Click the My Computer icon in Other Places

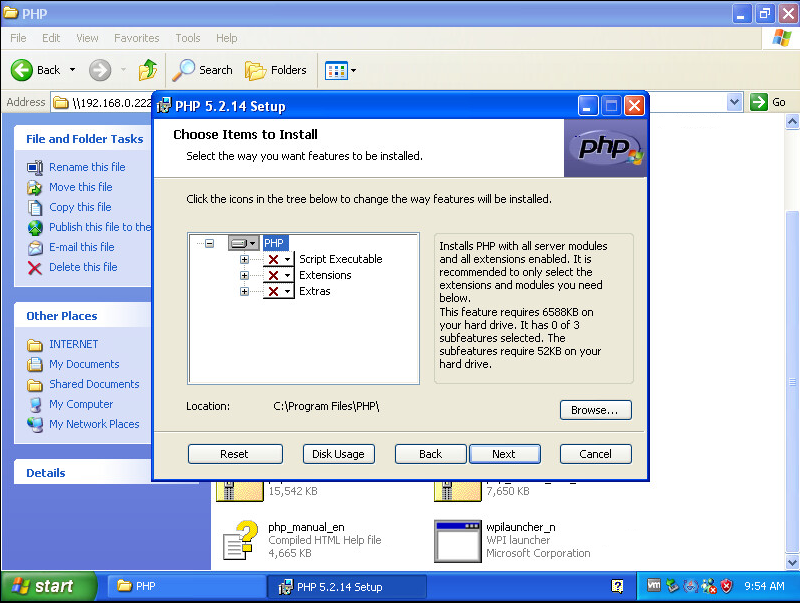pos(35,405)
